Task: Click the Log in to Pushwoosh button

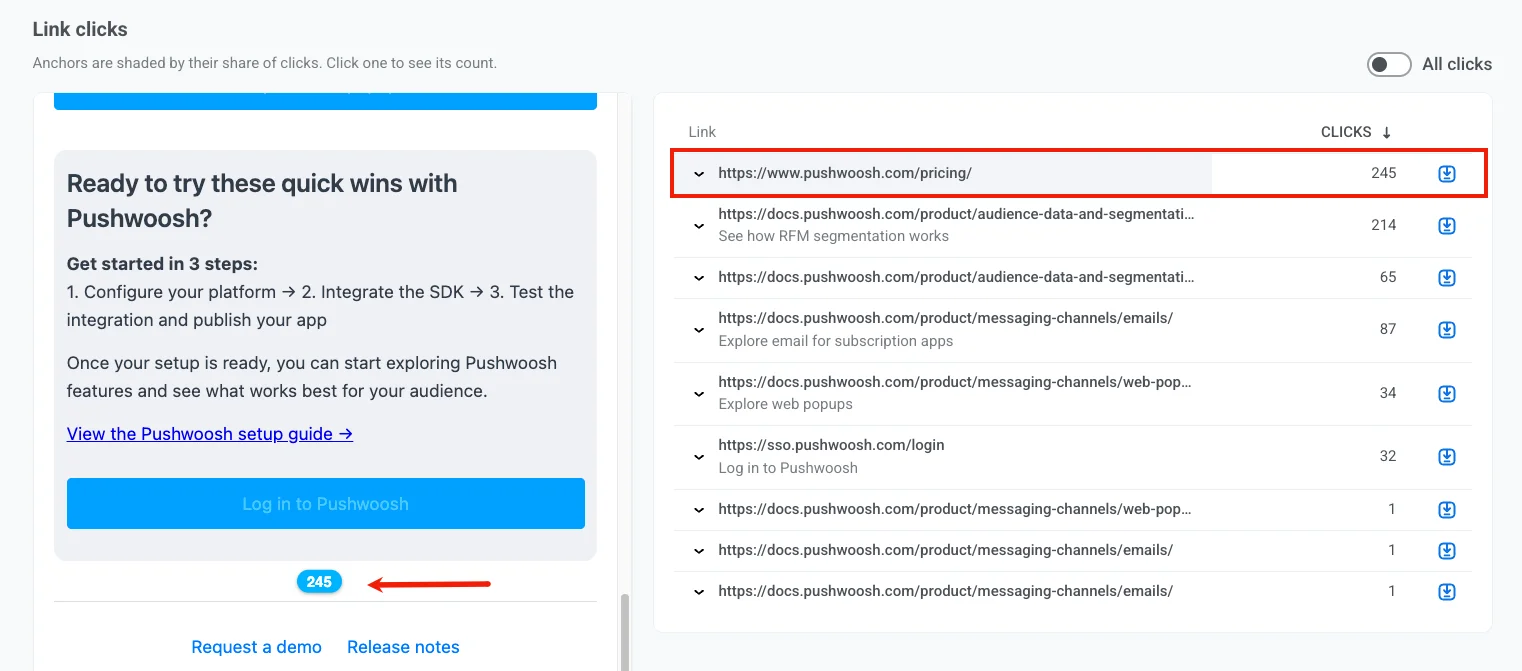Action: pos(326,503)
